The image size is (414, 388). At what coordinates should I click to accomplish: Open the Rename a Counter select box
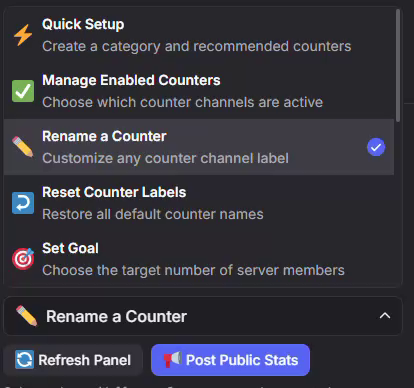pos(203,316)
